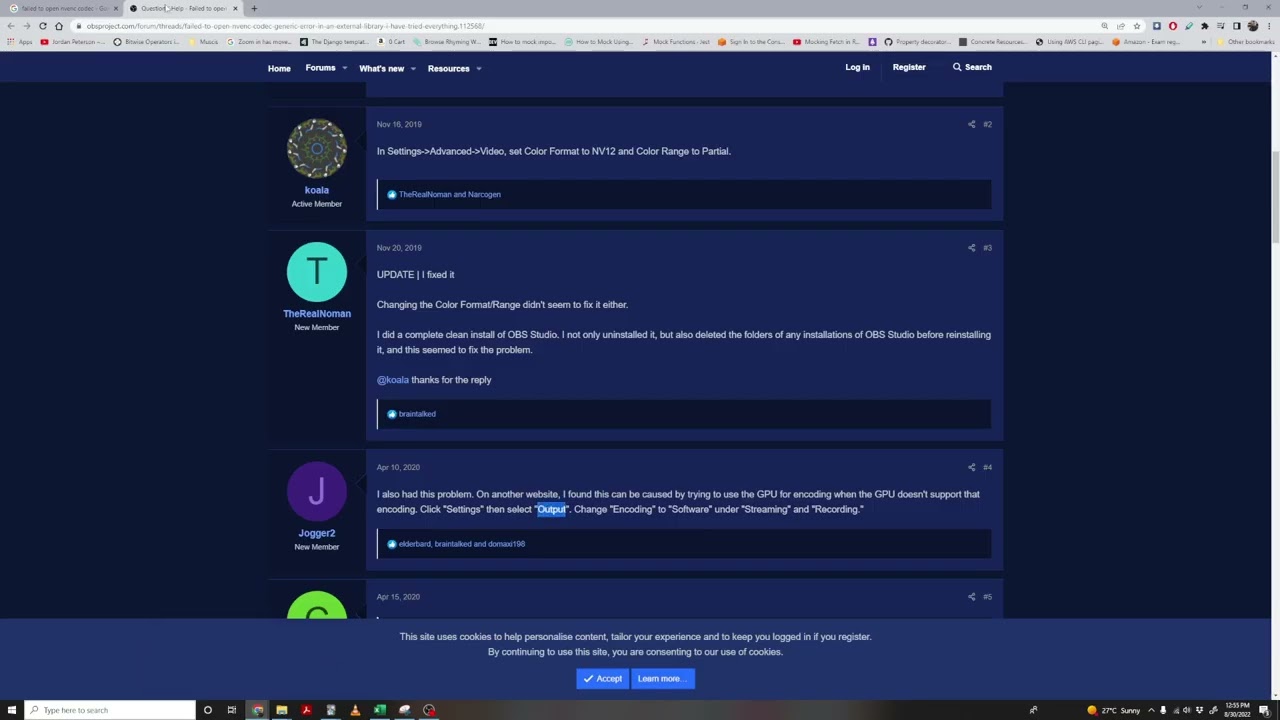Open TheRealNoman username link

316,314
